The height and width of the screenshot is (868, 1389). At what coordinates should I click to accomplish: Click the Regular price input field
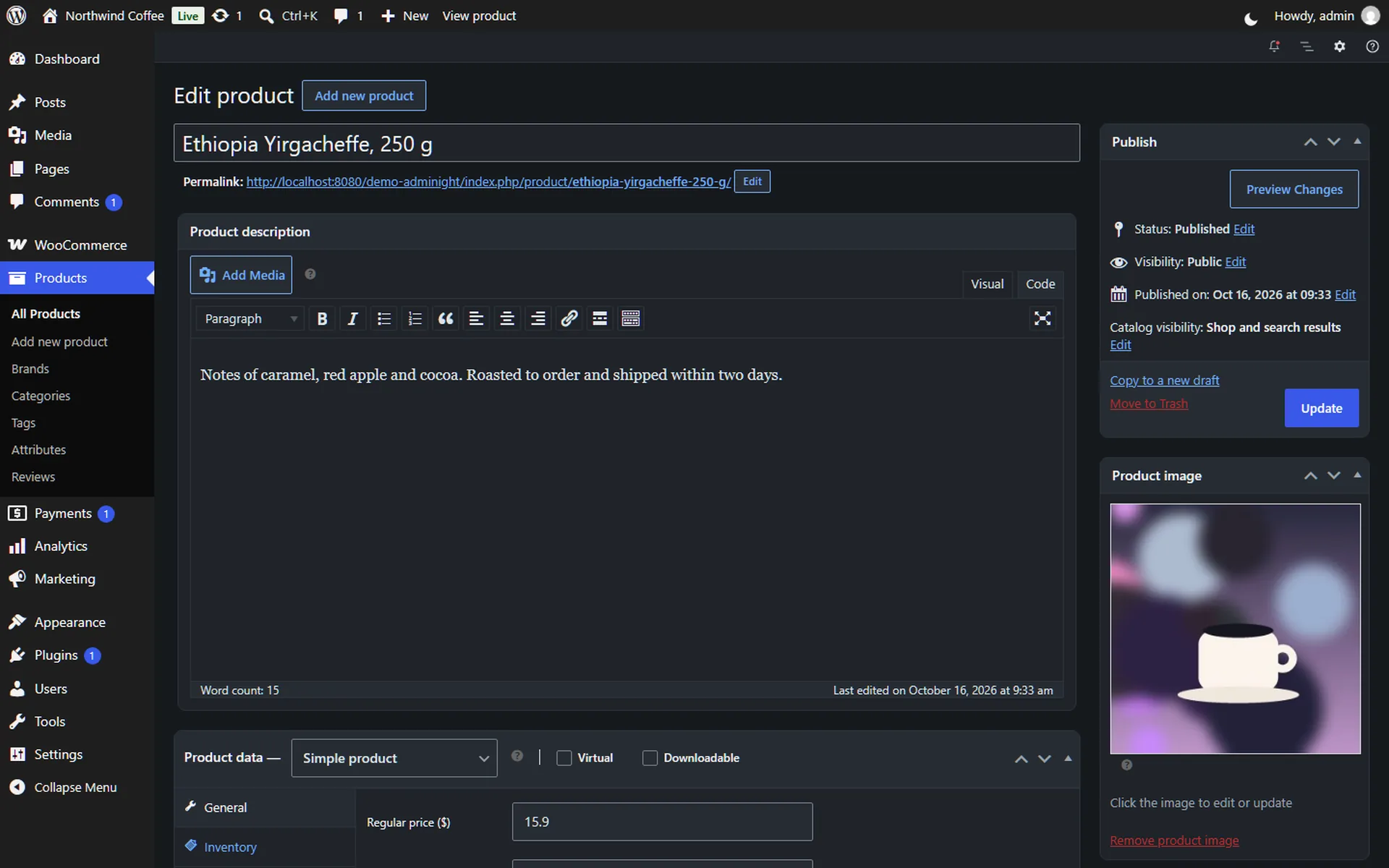662,822
